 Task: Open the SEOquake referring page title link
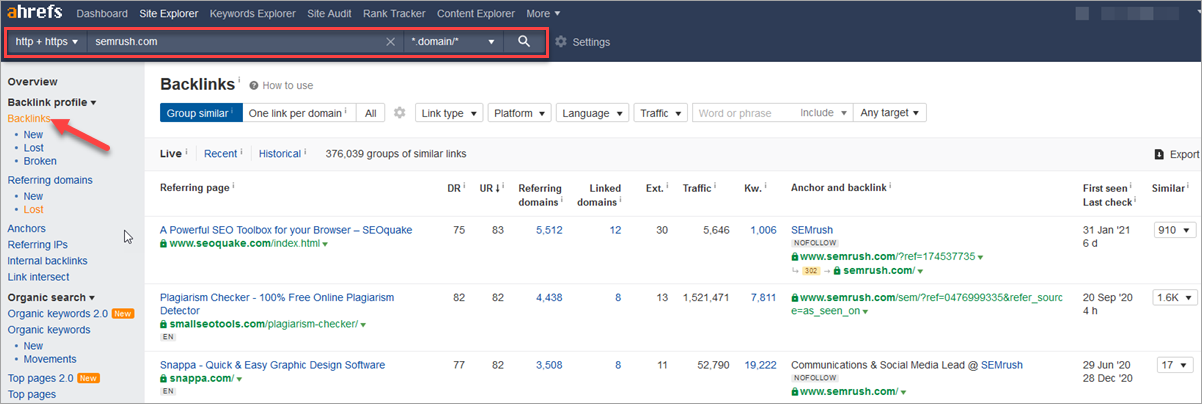(286, 230)
